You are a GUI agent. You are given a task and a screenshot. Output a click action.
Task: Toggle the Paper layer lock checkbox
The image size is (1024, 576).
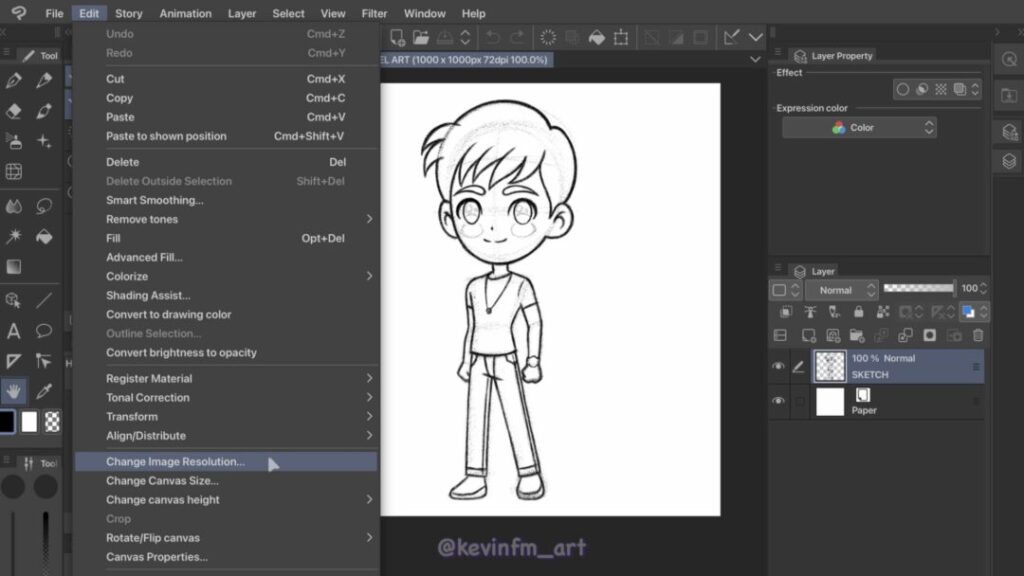(x=799, y=401)
